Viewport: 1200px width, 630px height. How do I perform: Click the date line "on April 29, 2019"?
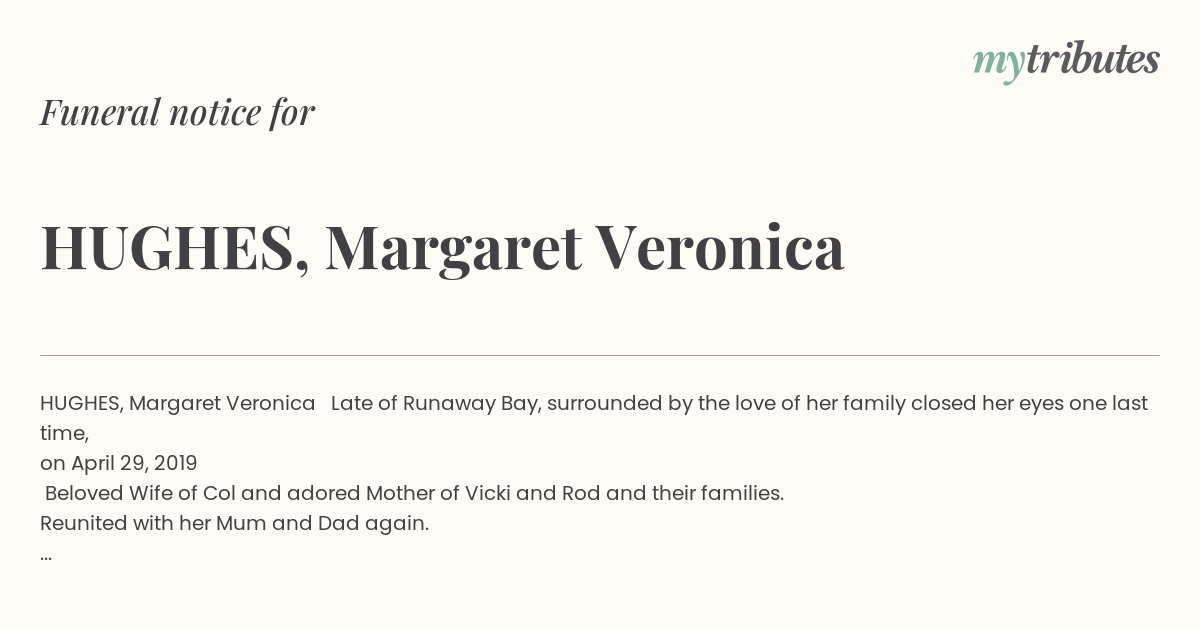[x=119, y=464]
